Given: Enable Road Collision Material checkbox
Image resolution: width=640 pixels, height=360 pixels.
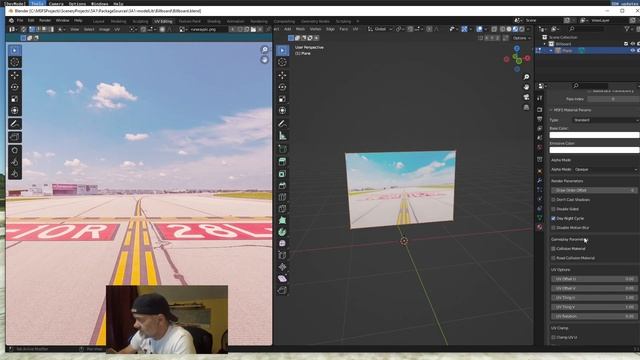Looking at the screenshot, I should 553,258.
